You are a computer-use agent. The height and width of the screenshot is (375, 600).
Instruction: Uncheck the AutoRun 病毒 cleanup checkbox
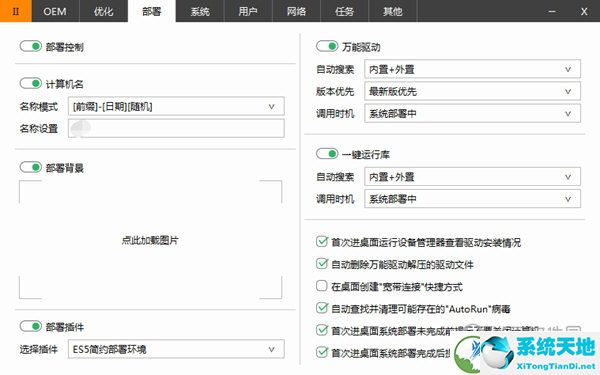tap(322, 308)
